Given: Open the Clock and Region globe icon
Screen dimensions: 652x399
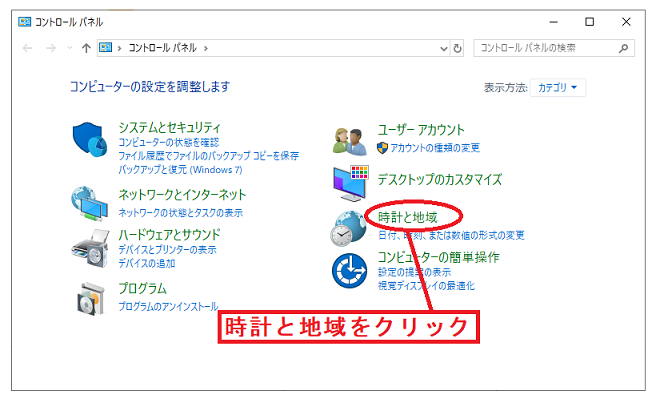Looking at the screenshot, I should pos(348,228).
